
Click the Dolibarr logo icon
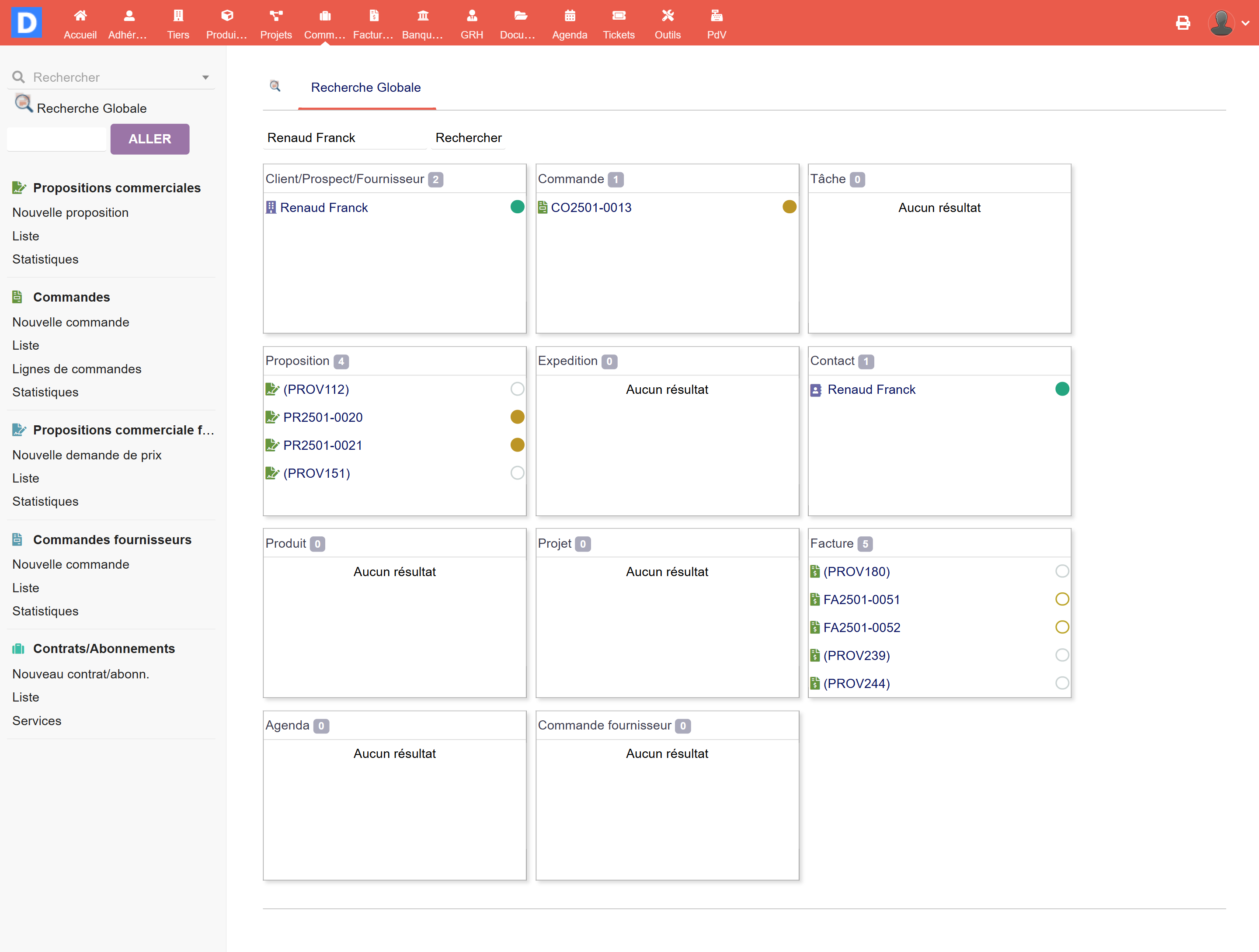coord(26,22)
